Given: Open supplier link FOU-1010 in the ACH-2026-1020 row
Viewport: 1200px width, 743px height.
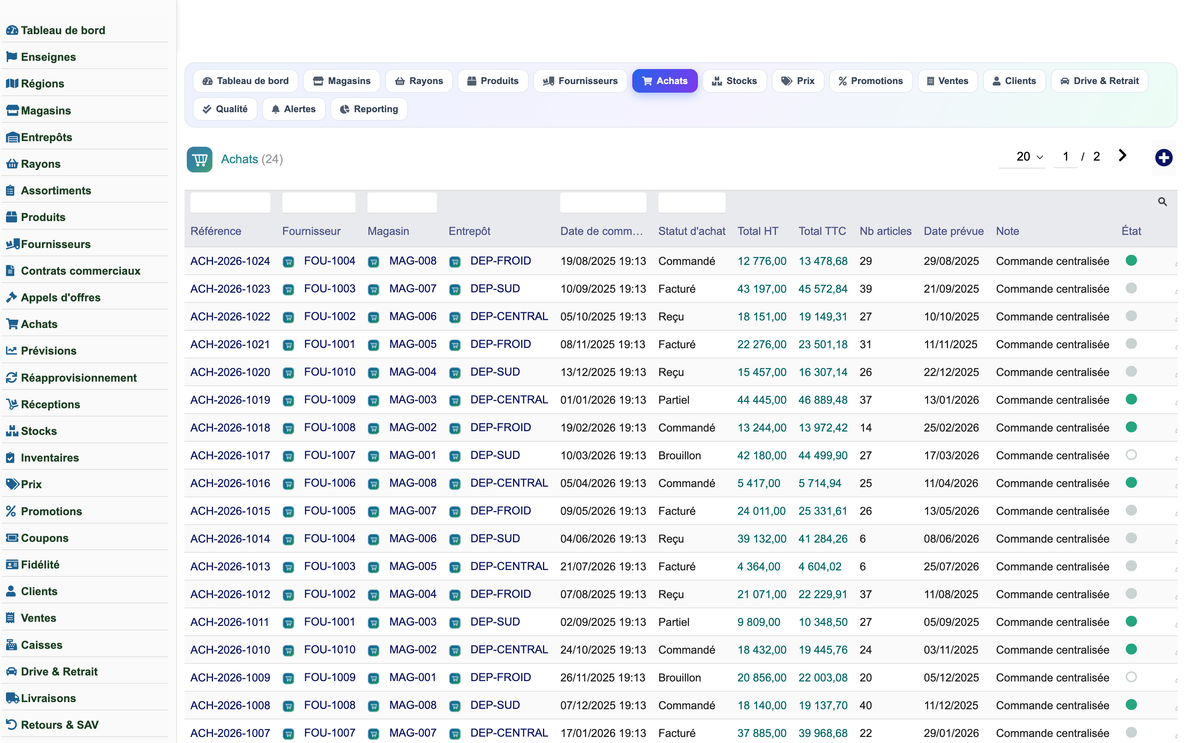Looking at the screenshot, I should pos(330,372).
